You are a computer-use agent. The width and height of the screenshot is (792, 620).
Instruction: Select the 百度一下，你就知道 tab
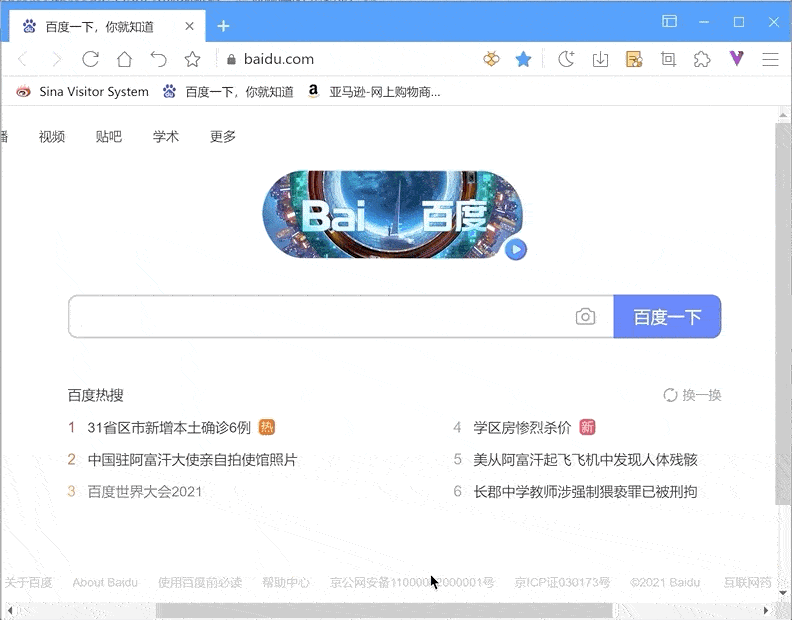[x=107, y=26]
